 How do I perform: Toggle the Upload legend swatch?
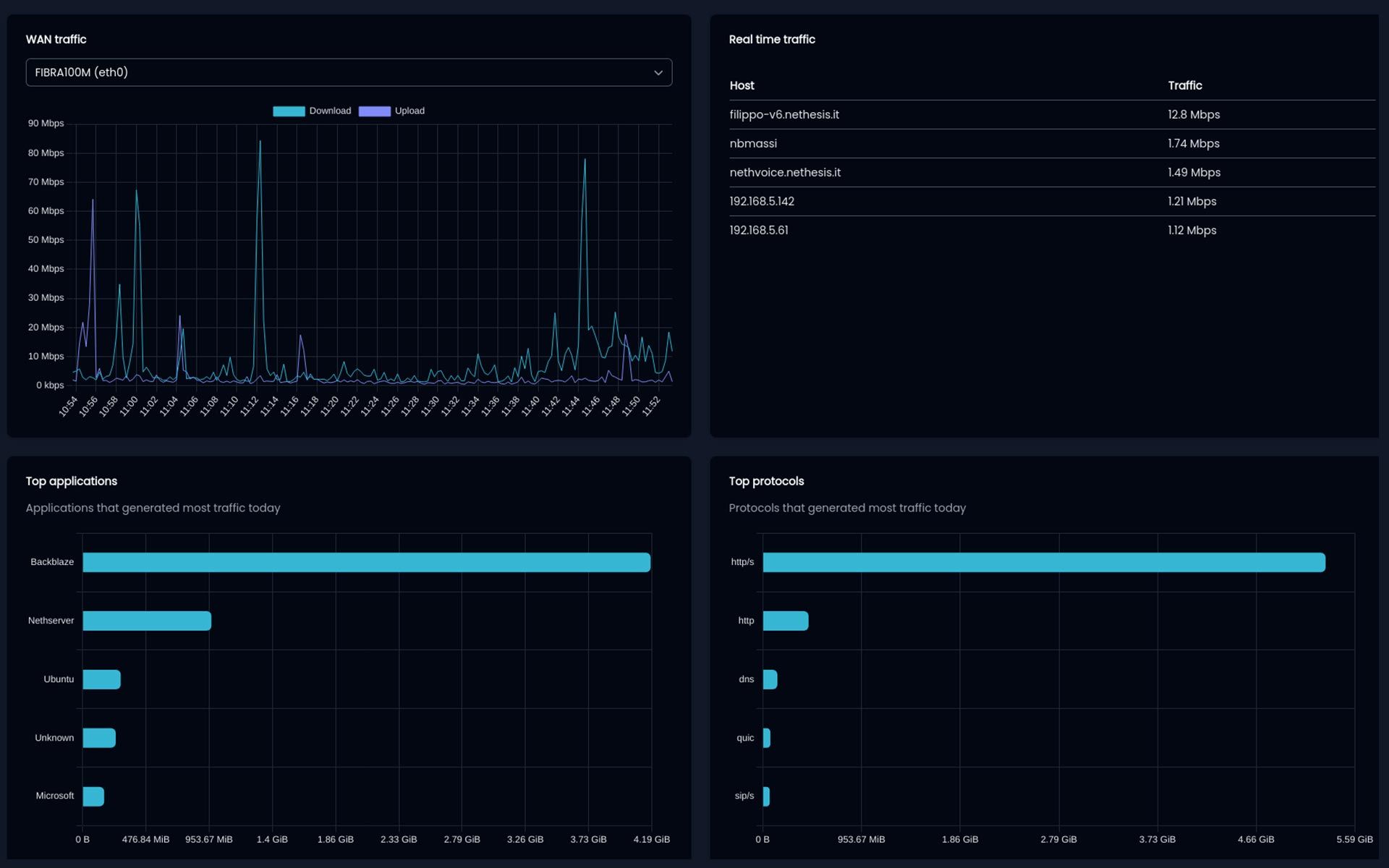point(374,111)
